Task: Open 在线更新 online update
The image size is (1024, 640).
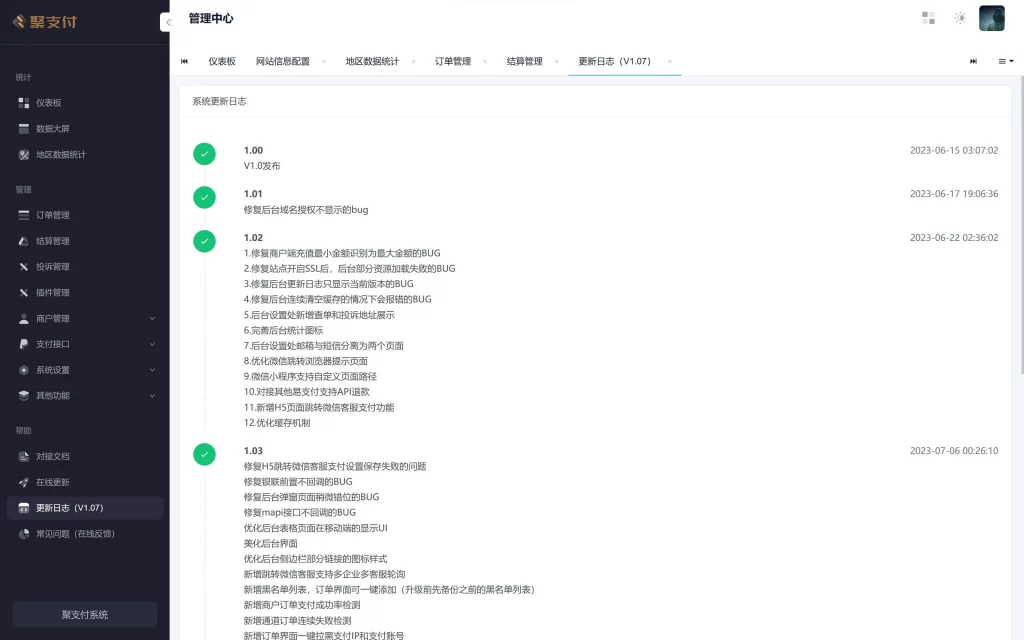Action: pyautogui.click(x=22, y=481)
